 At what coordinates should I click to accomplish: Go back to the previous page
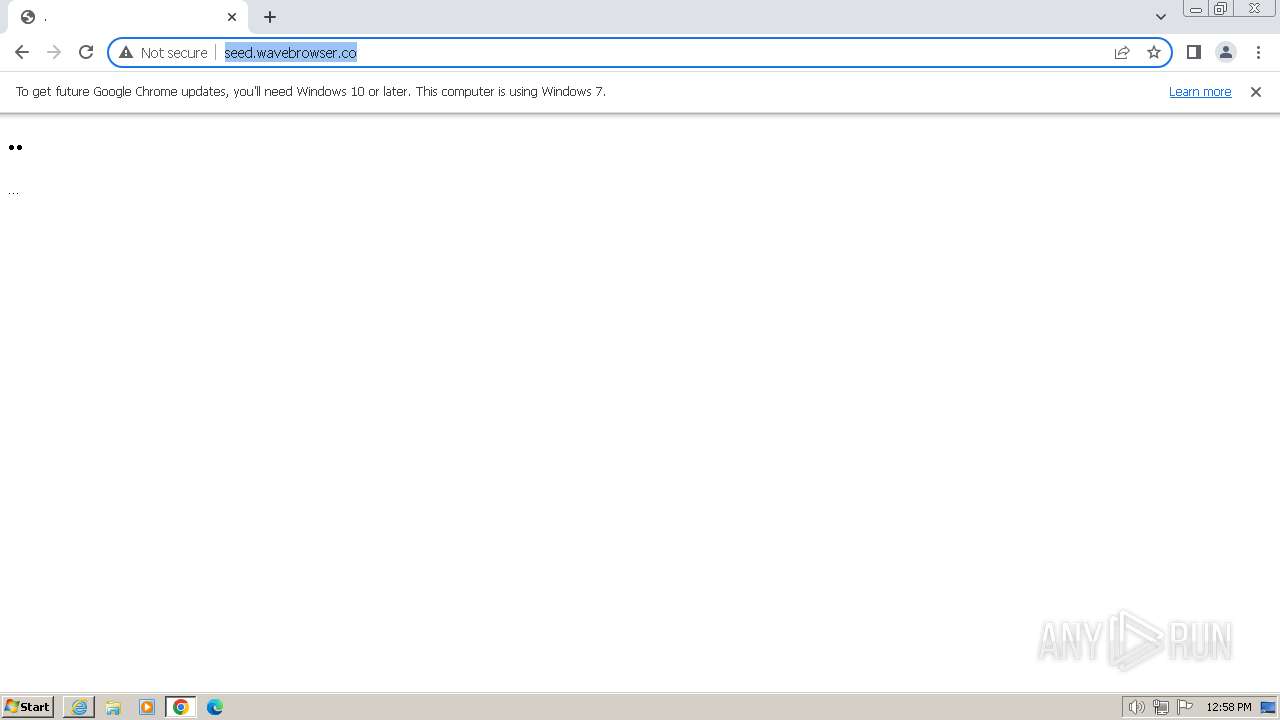click(x=22, y=52)
